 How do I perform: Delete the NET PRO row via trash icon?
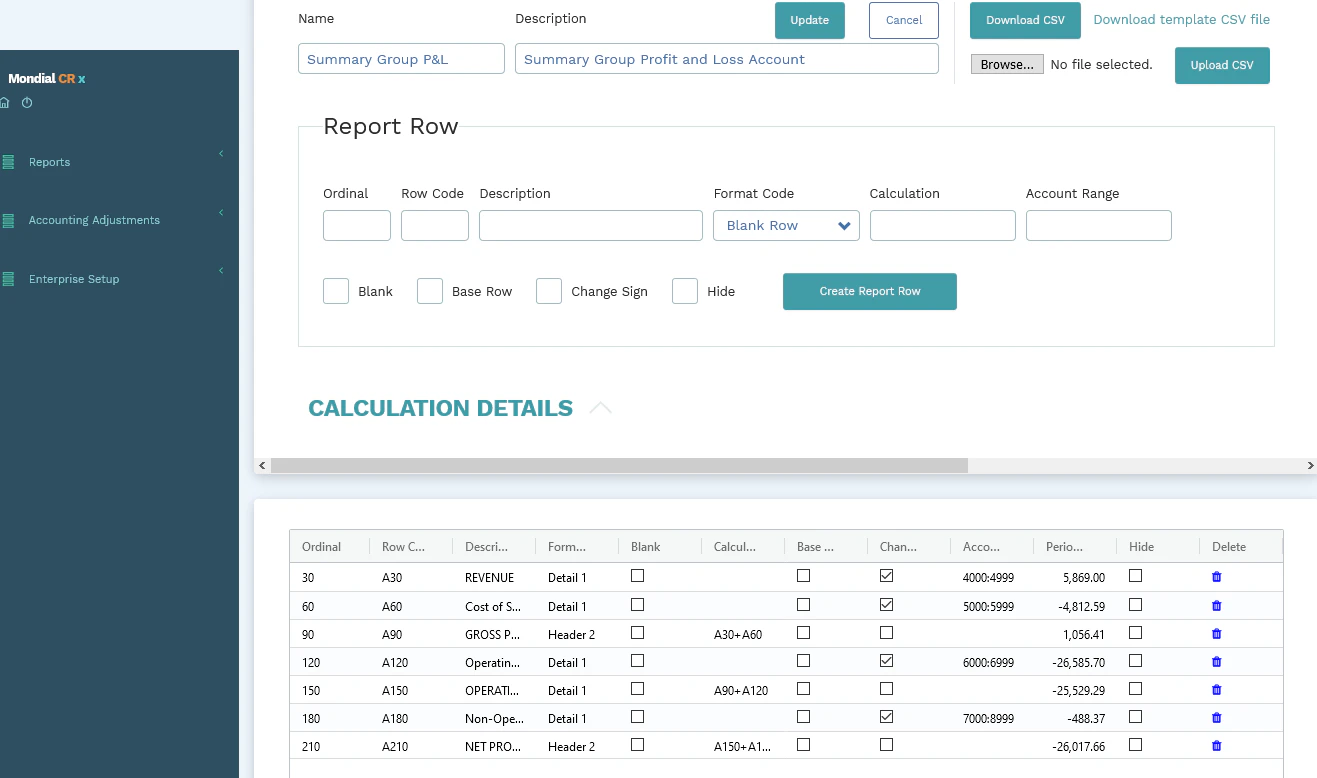(1216, 745)
